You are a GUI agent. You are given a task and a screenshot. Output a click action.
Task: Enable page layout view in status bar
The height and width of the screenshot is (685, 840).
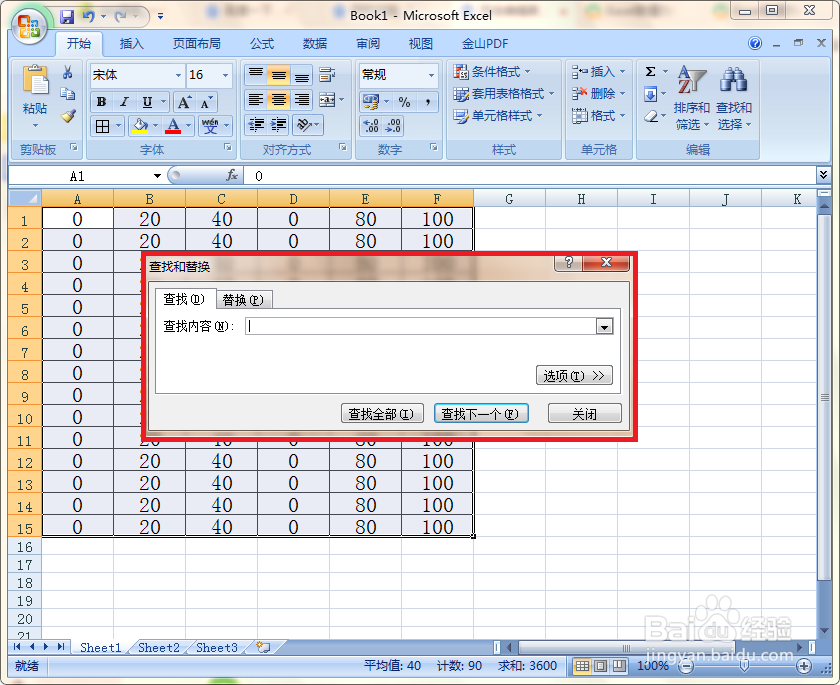click(x=599, y=664)
